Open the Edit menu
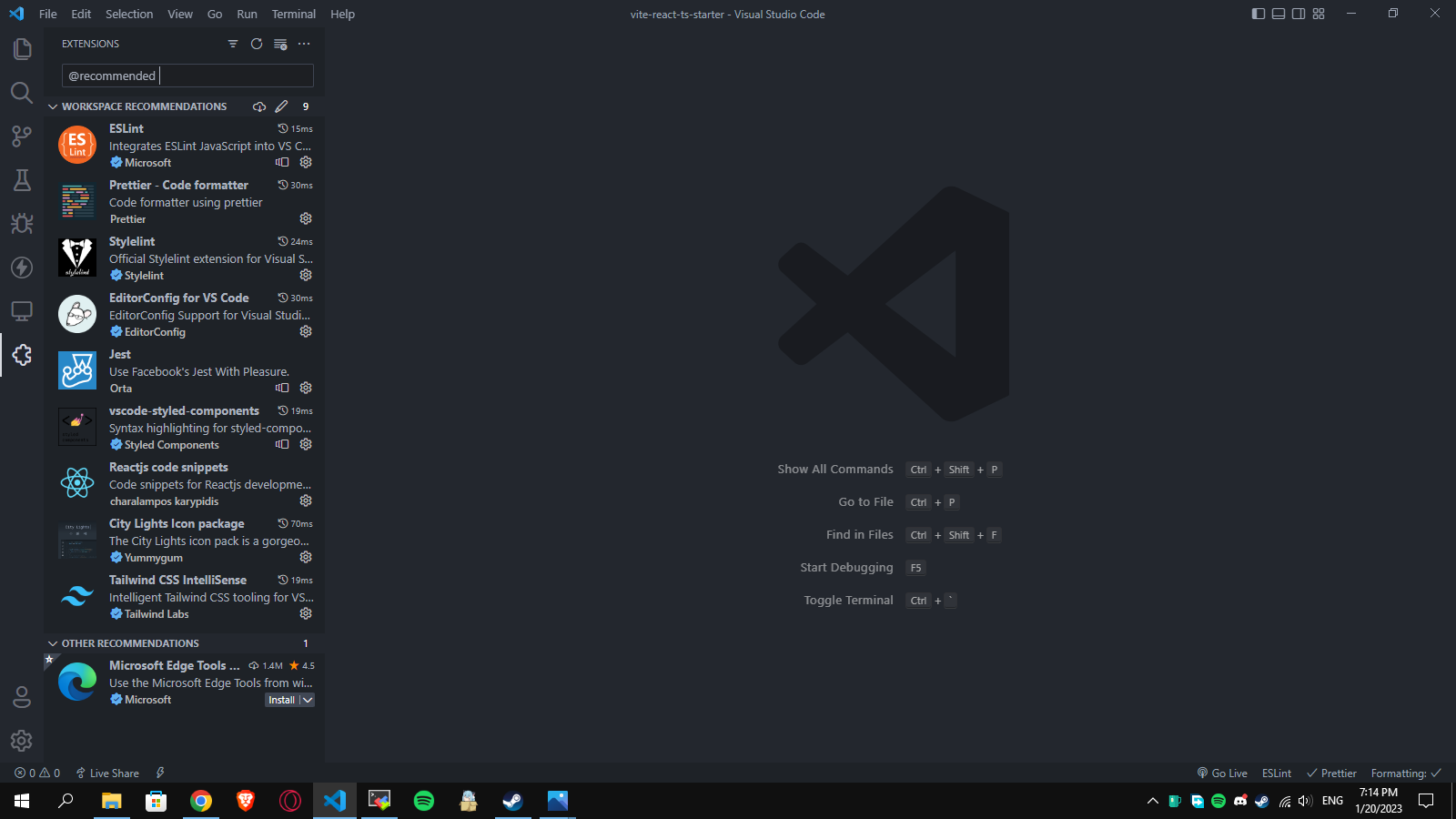 (x=81, y=14)
